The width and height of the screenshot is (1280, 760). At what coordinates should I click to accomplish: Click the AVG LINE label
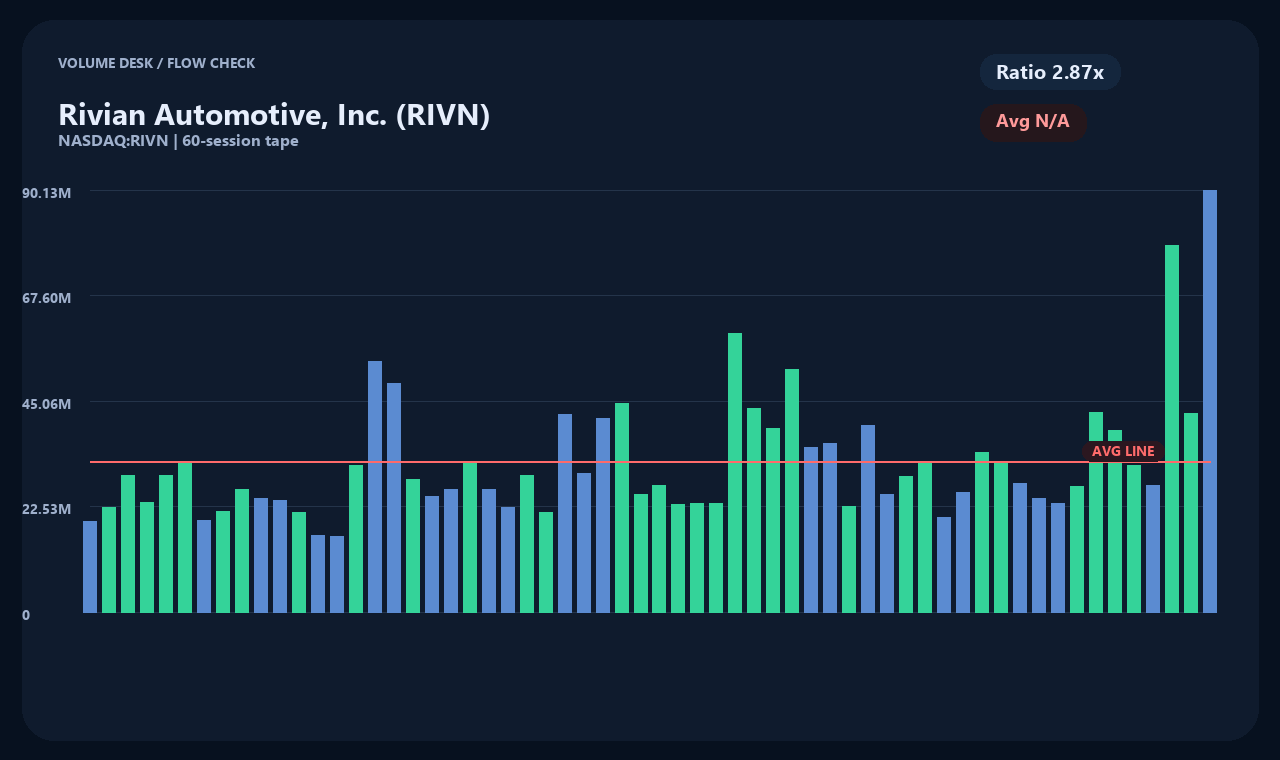1123,451
